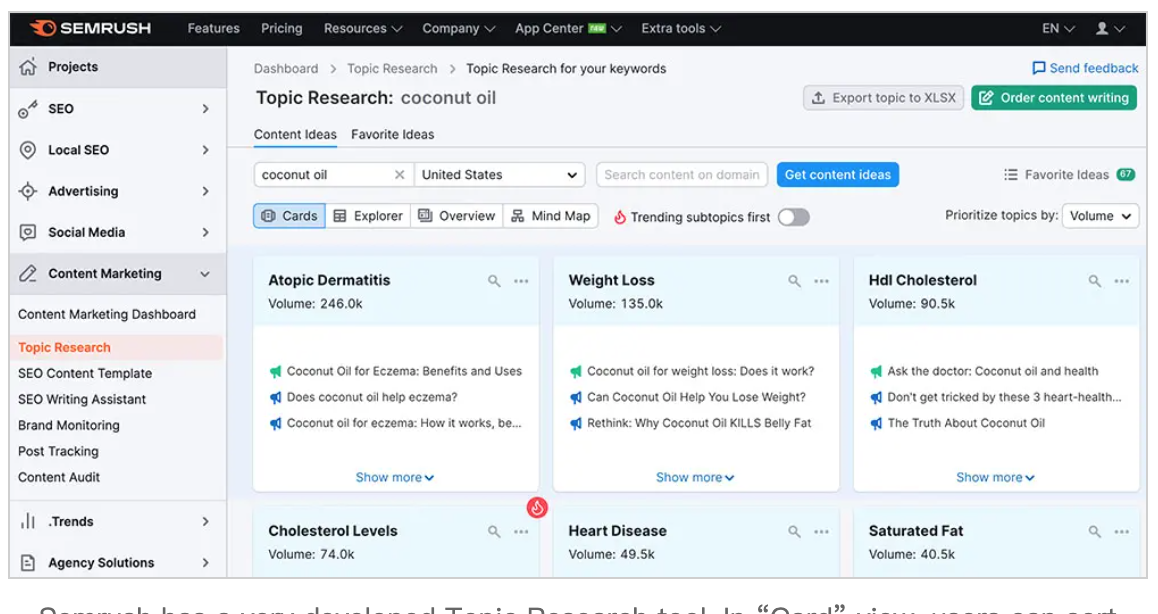
Task: Go to Dashboard breadcrumb
Action: click(286, 69)
